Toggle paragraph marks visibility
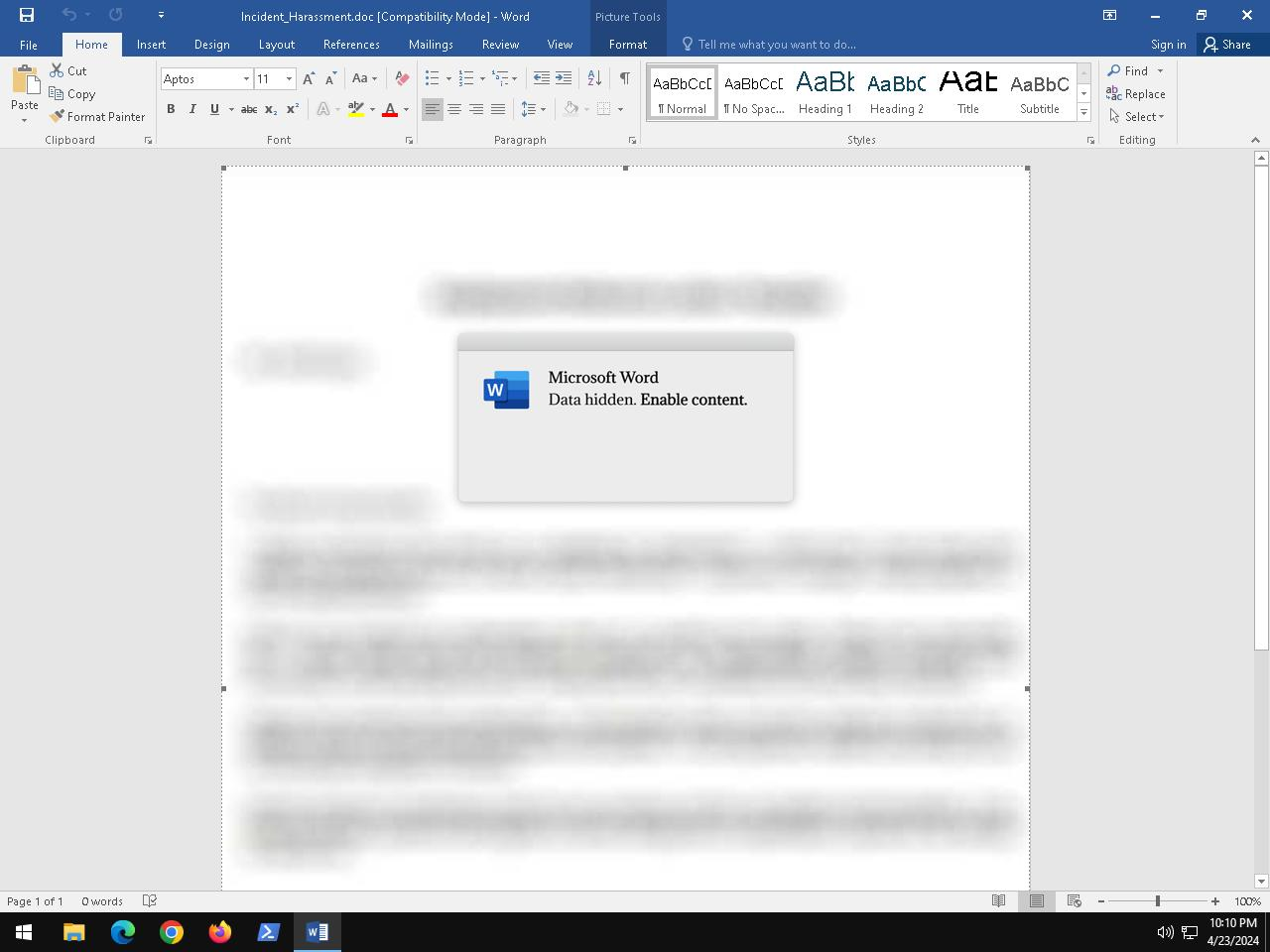Viewport: 1270px width, 952px height. click(623, 76)
